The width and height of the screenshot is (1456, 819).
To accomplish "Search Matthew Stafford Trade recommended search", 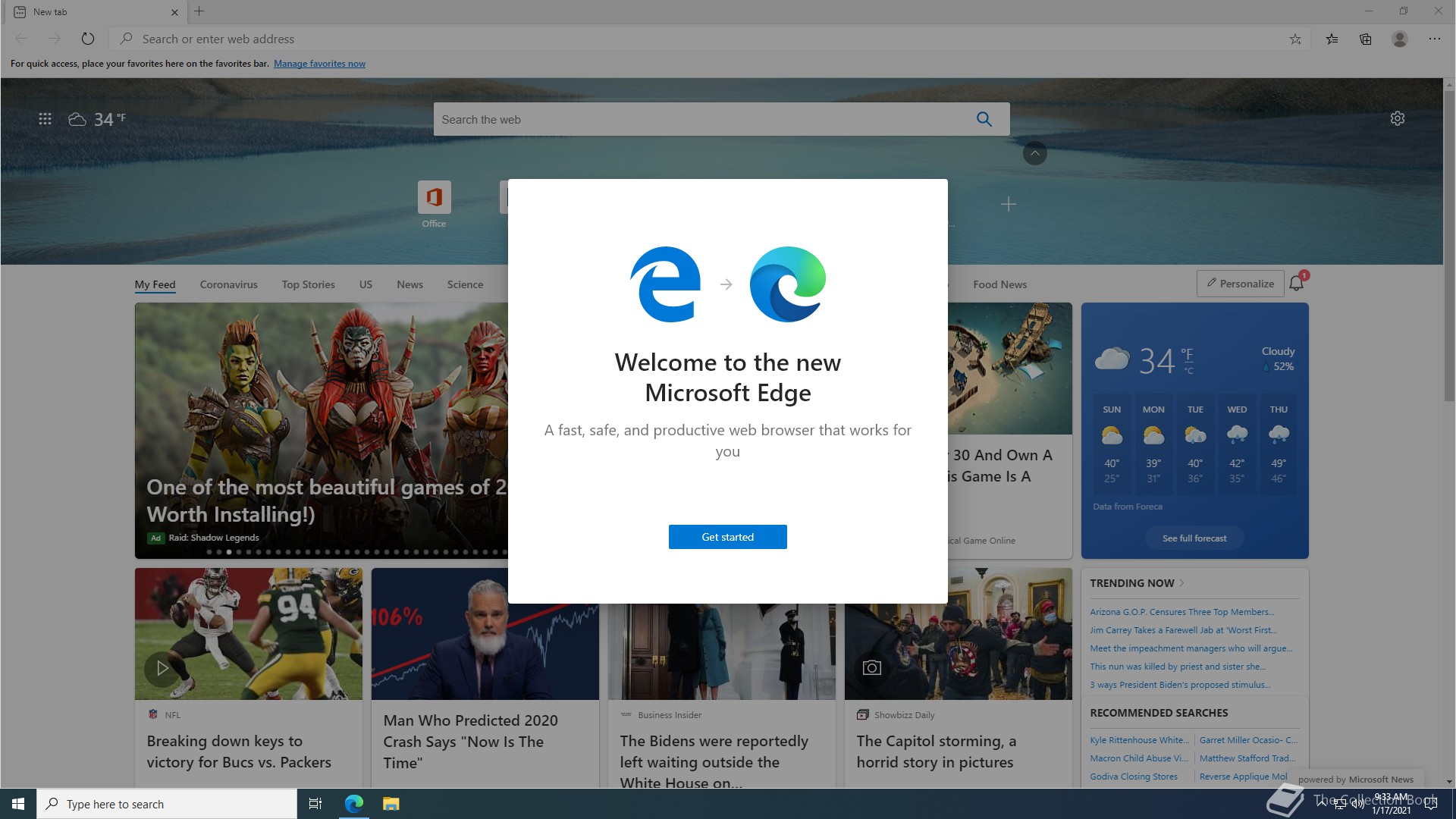I will pos(1247,758).
